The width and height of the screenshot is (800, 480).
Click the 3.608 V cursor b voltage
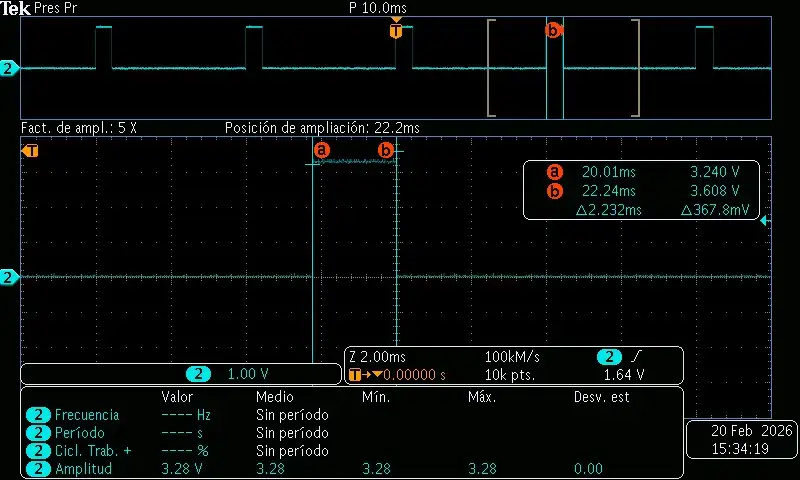coord(714,191)
